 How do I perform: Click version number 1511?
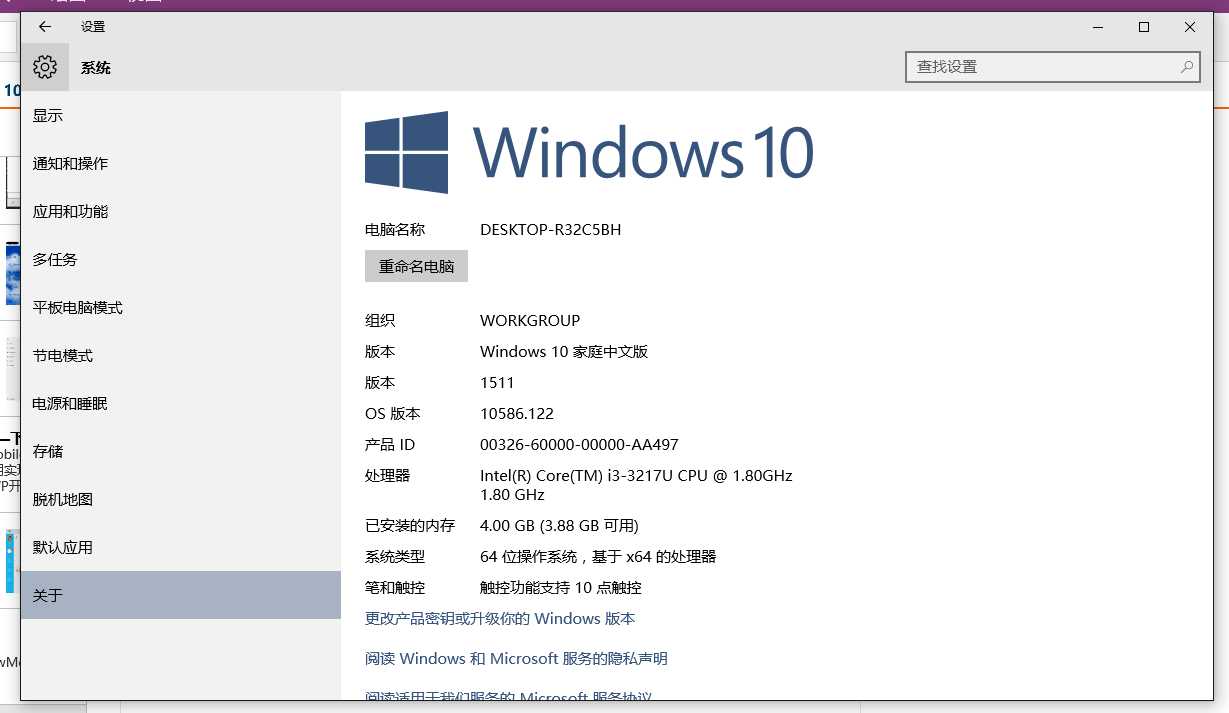[x=497, y=383]
